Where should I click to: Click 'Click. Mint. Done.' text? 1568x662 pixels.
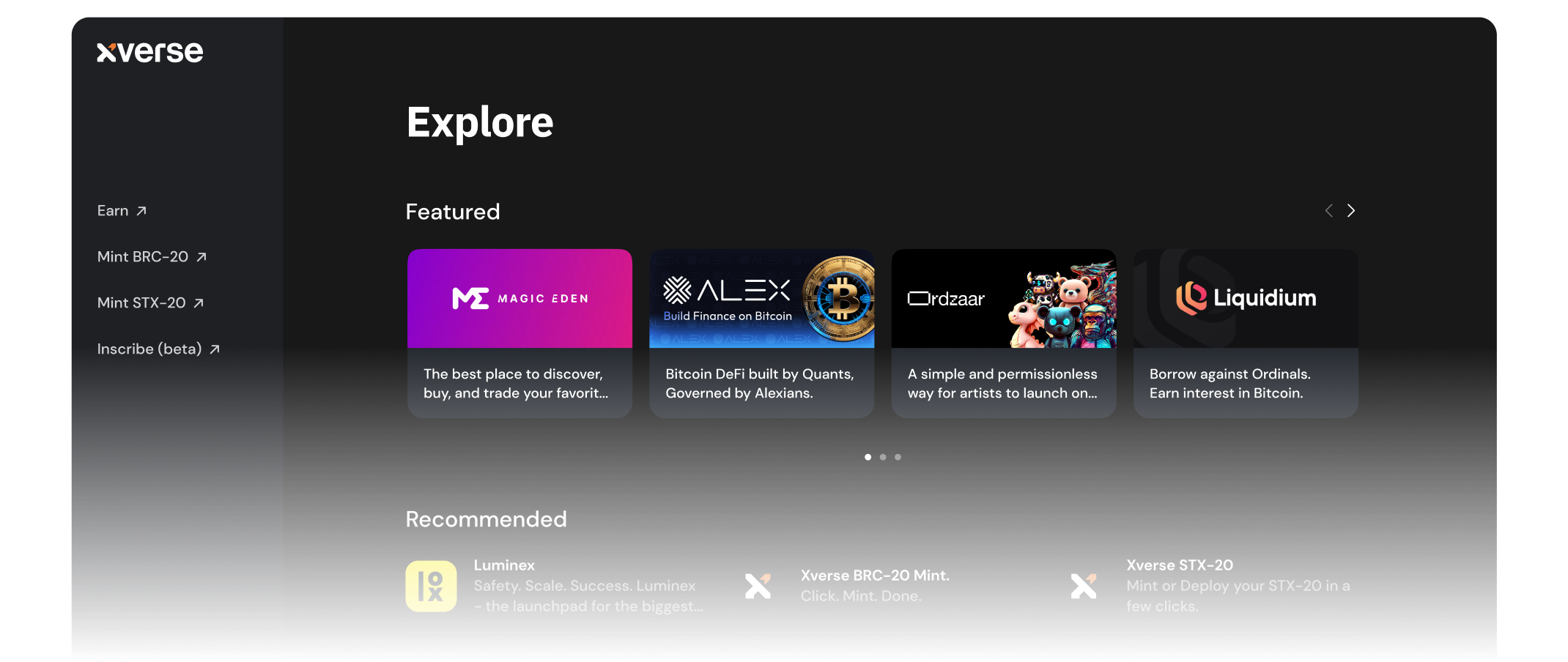tap(861, 596)
